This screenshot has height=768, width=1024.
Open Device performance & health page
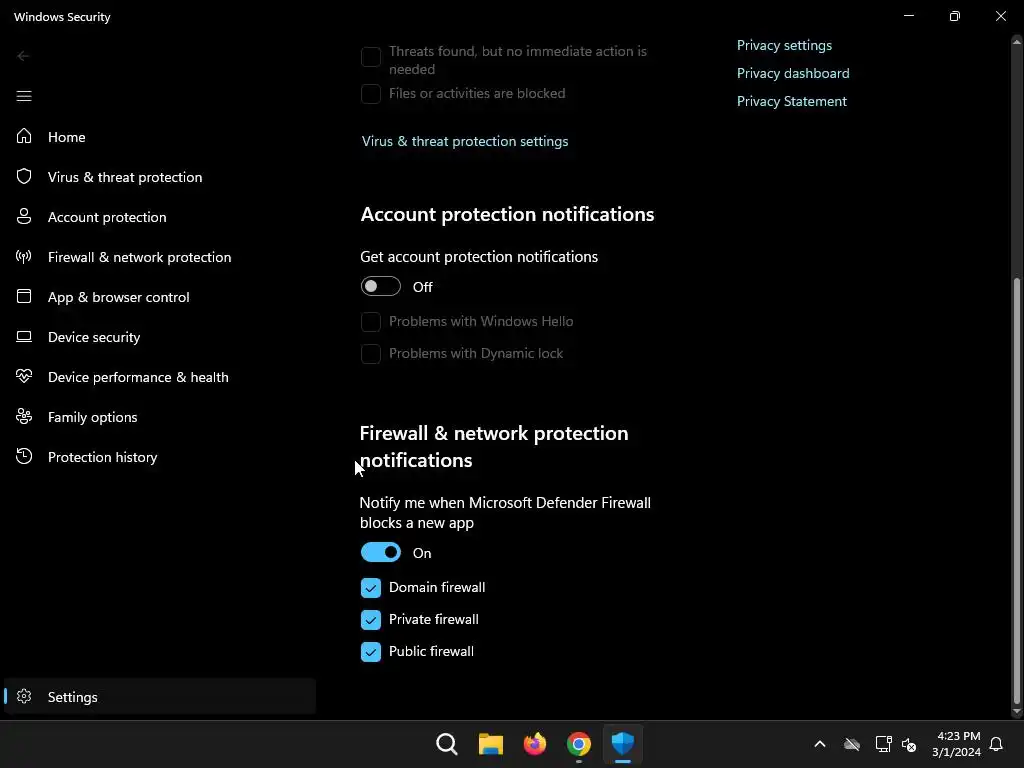(138, 377)
